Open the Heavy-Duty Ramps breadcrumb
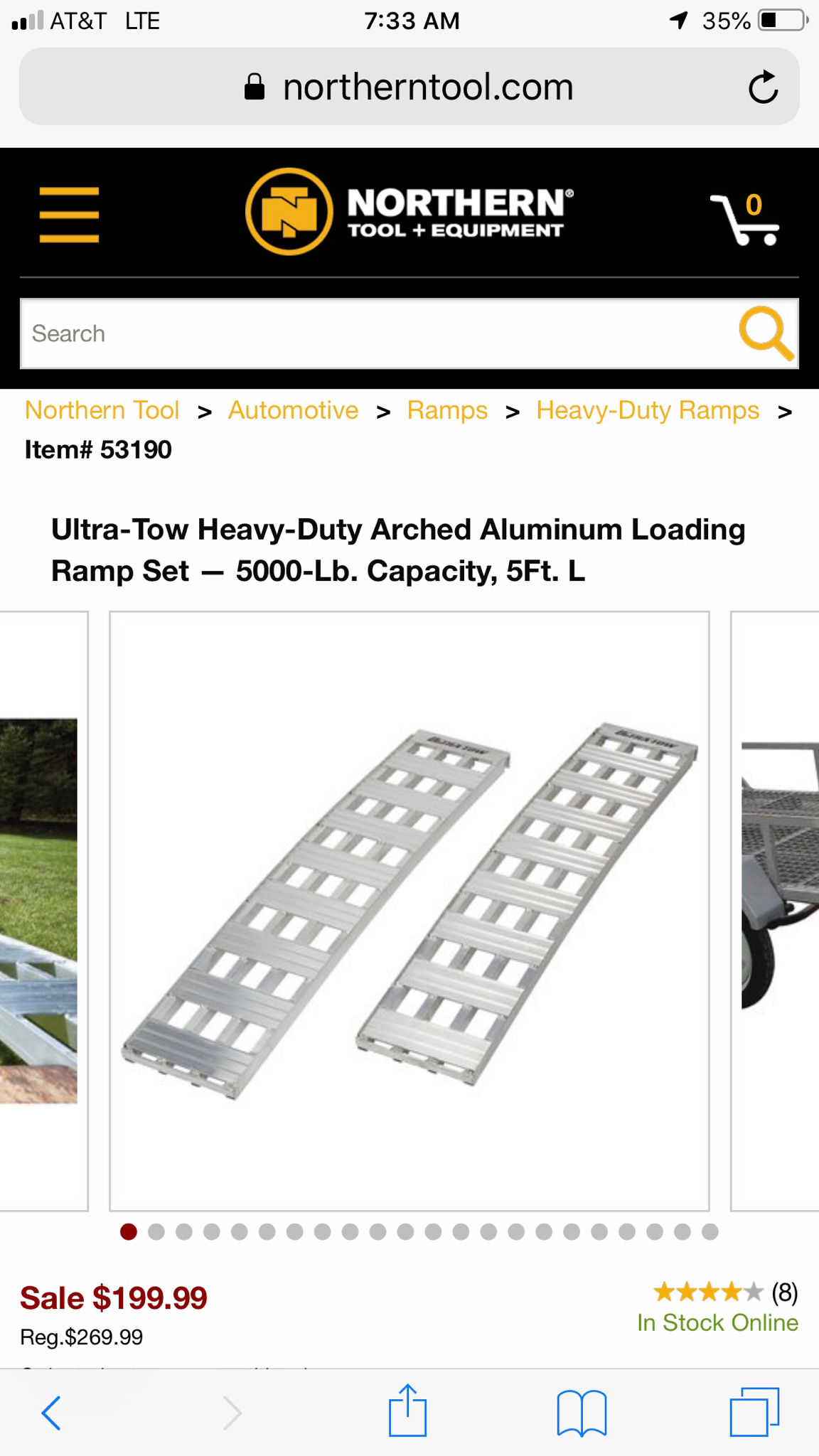 tap(648, 410)
